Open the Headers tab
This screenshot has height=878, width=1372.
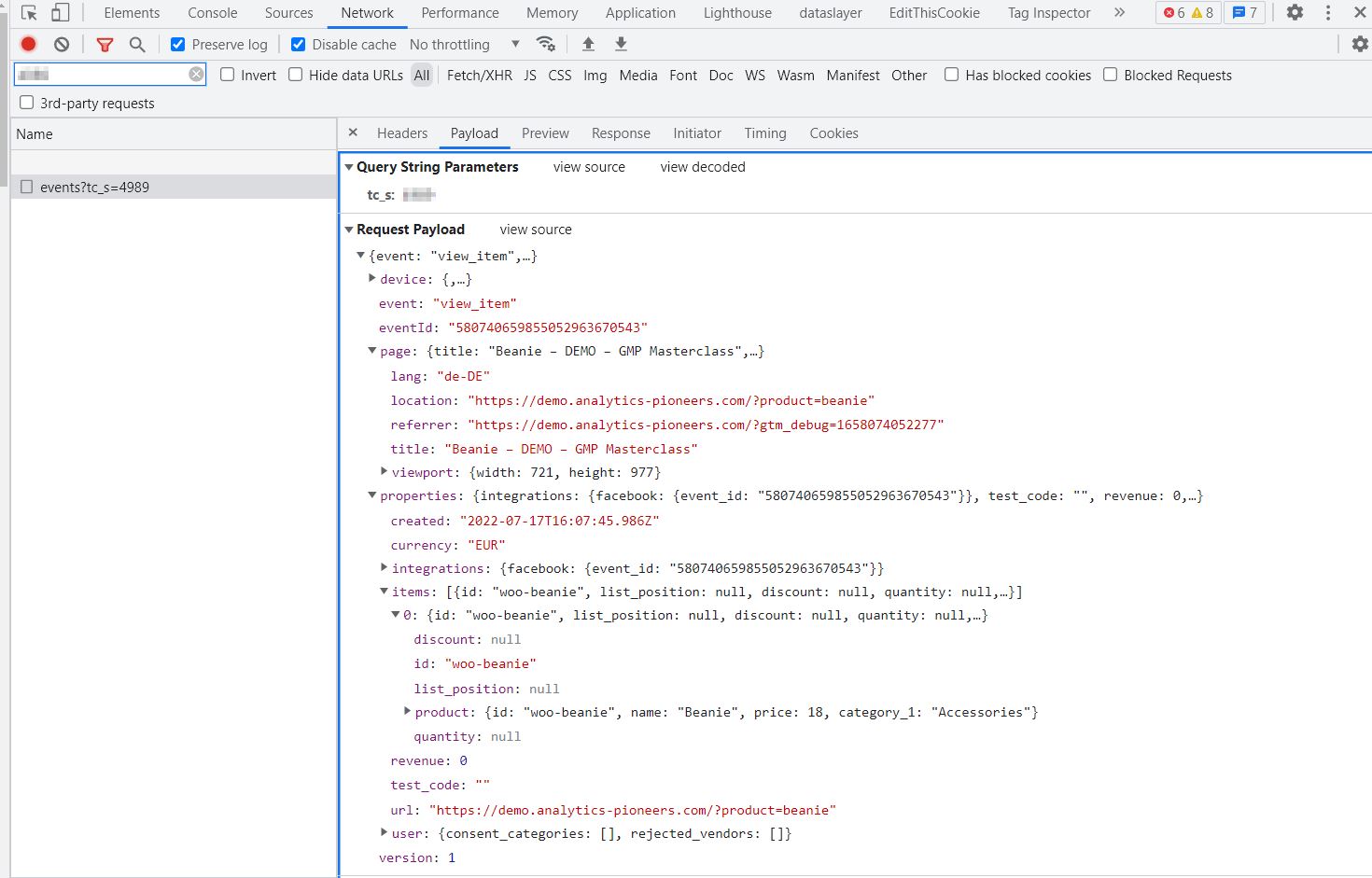click(402, 133)
